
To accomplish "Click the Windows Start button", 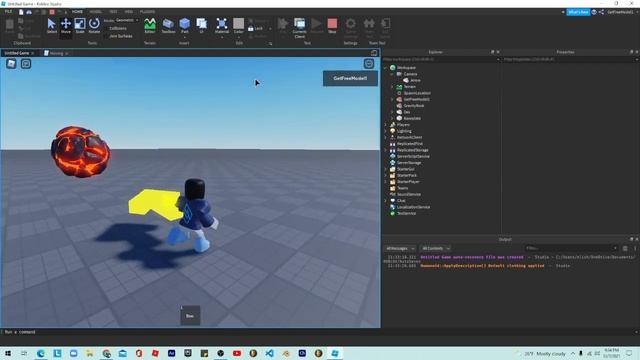I will pyautogui.click(x=8, y=353).
